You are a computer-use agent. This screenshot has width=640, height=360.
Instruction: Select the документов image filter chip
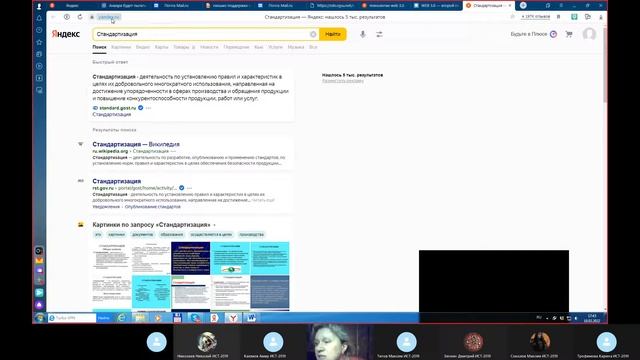pyautogui.click(x=142, y=235)
